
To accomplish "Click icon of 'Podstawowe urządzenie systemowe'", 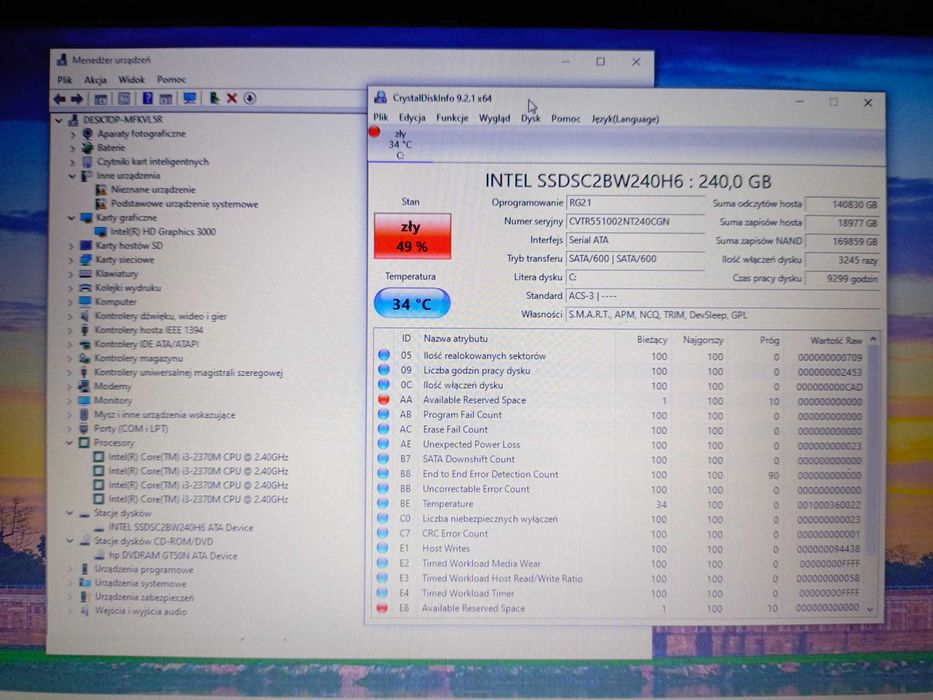I will tap(101, 204).
